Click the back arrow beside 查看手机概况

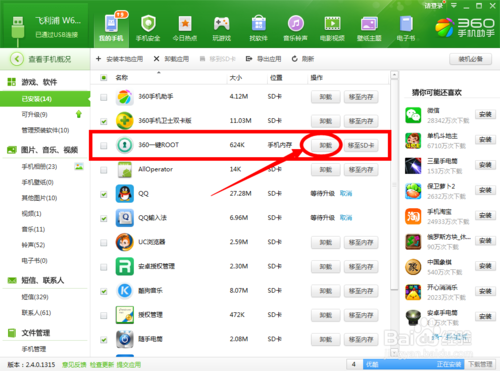(17, 59)
